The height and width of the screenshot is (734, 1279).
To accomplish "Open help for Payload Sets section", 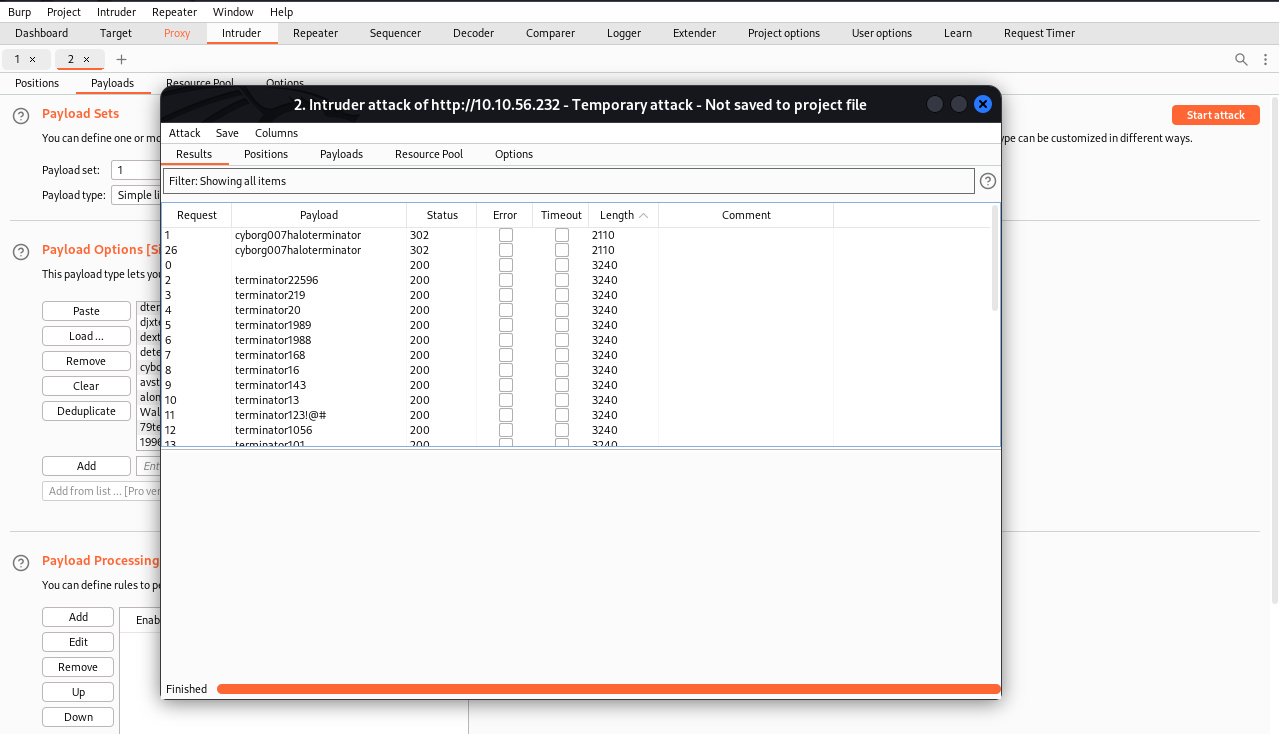I will tap(21, 116).
